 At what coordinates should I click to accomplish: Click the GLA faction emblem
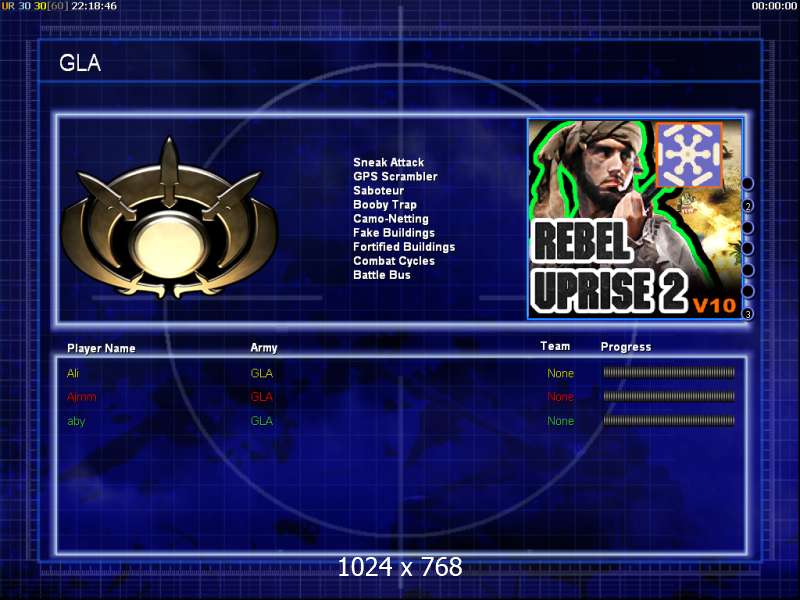point(169,218)
